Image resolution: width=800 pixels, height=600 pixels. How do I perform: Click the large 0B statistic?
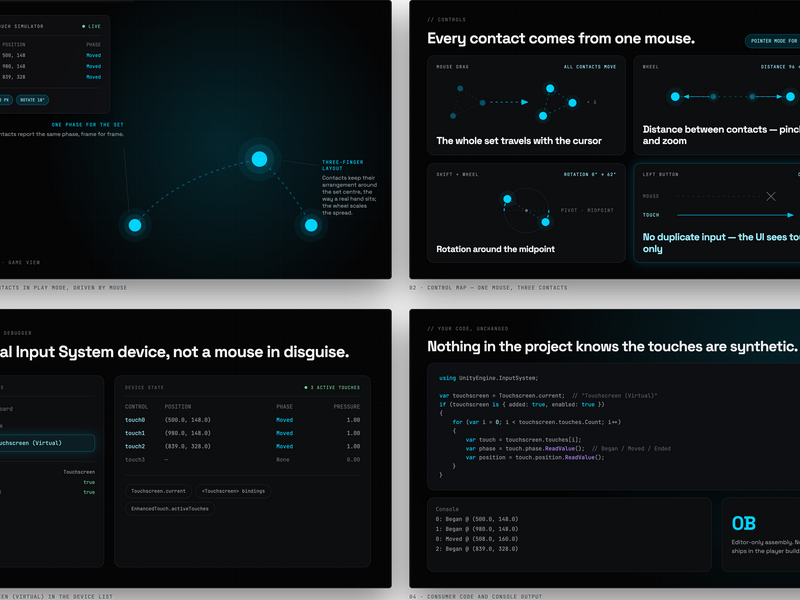tap(743, 523)
